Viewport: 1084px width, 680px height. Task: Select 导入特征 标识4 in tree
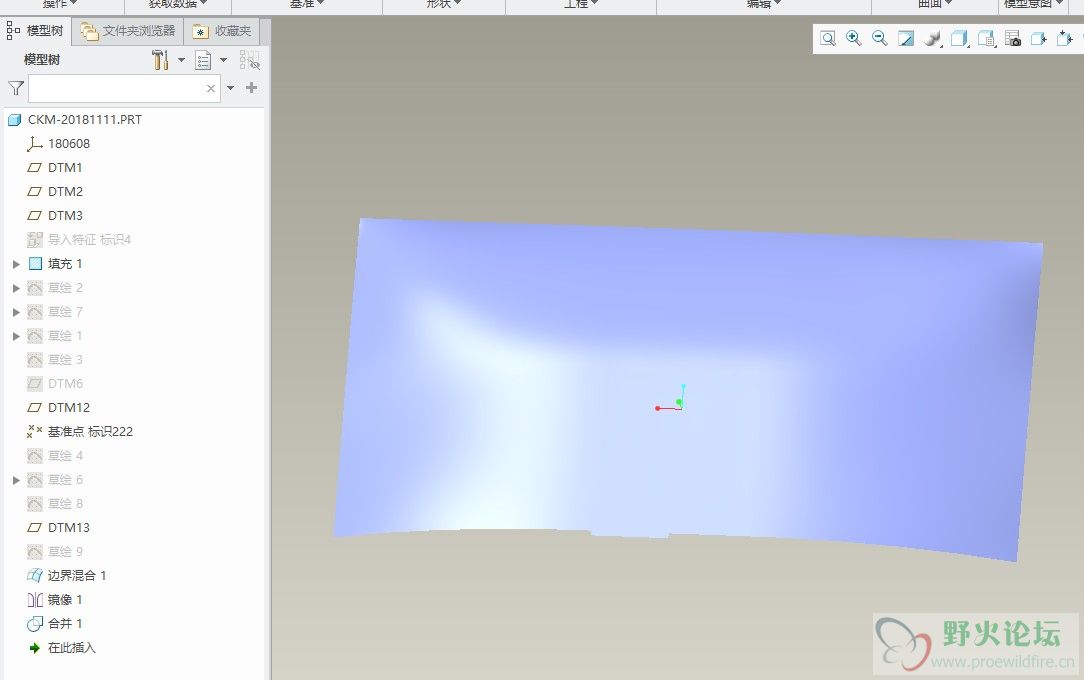tap(89, 240)
